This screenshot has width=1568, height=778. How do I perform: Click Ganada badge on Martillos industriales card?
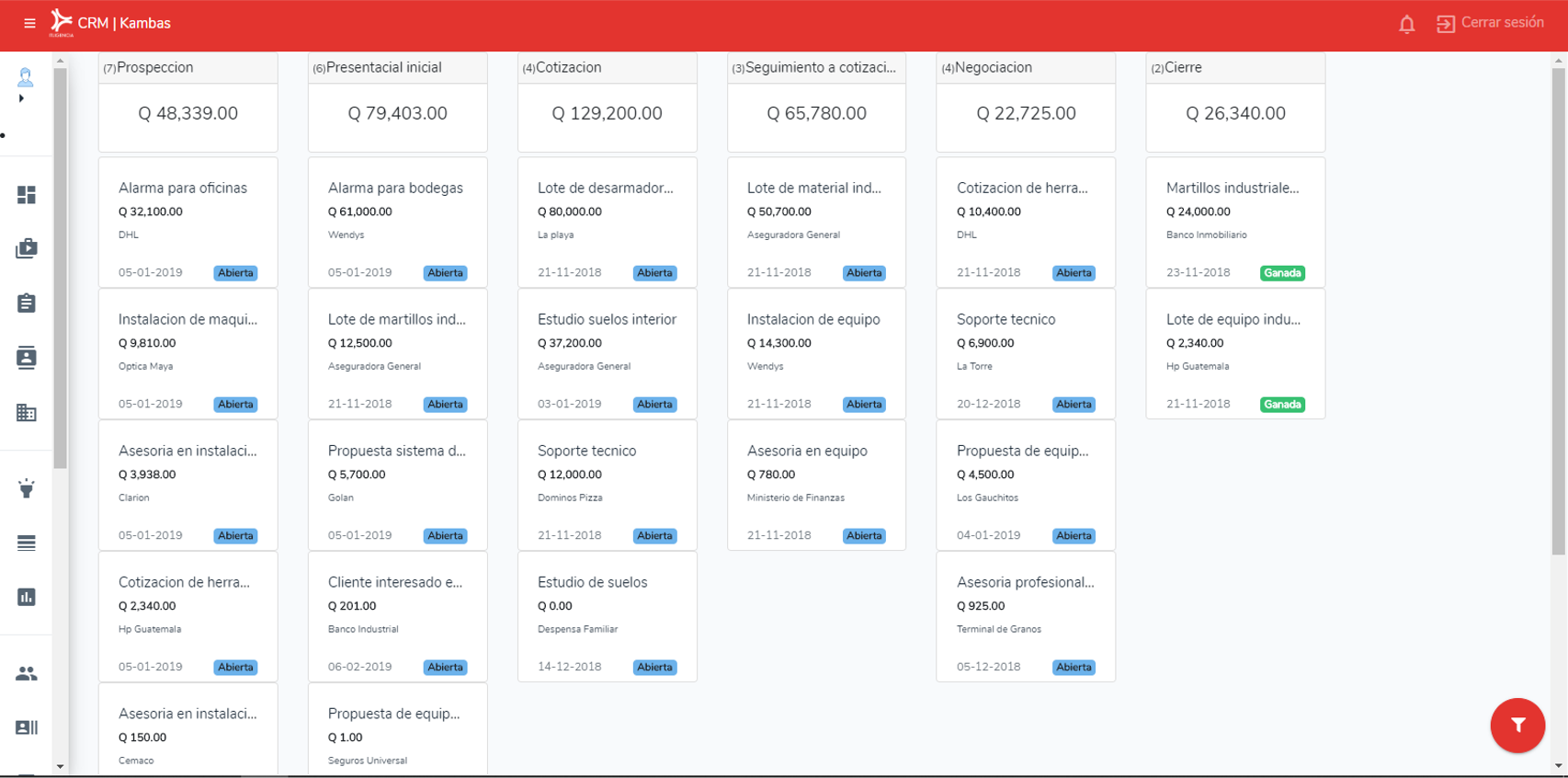[x=1281, y=273]
